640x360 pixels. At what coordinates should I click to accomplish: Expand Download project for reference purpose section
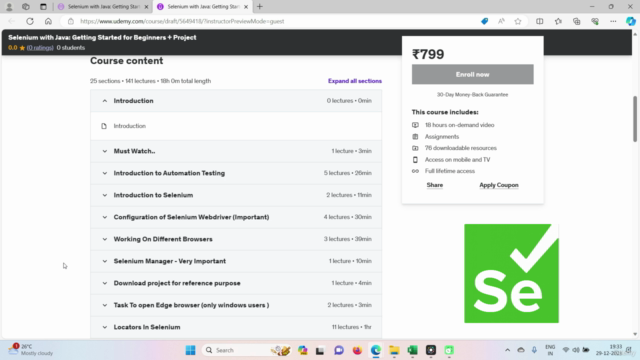pos(236,283)
